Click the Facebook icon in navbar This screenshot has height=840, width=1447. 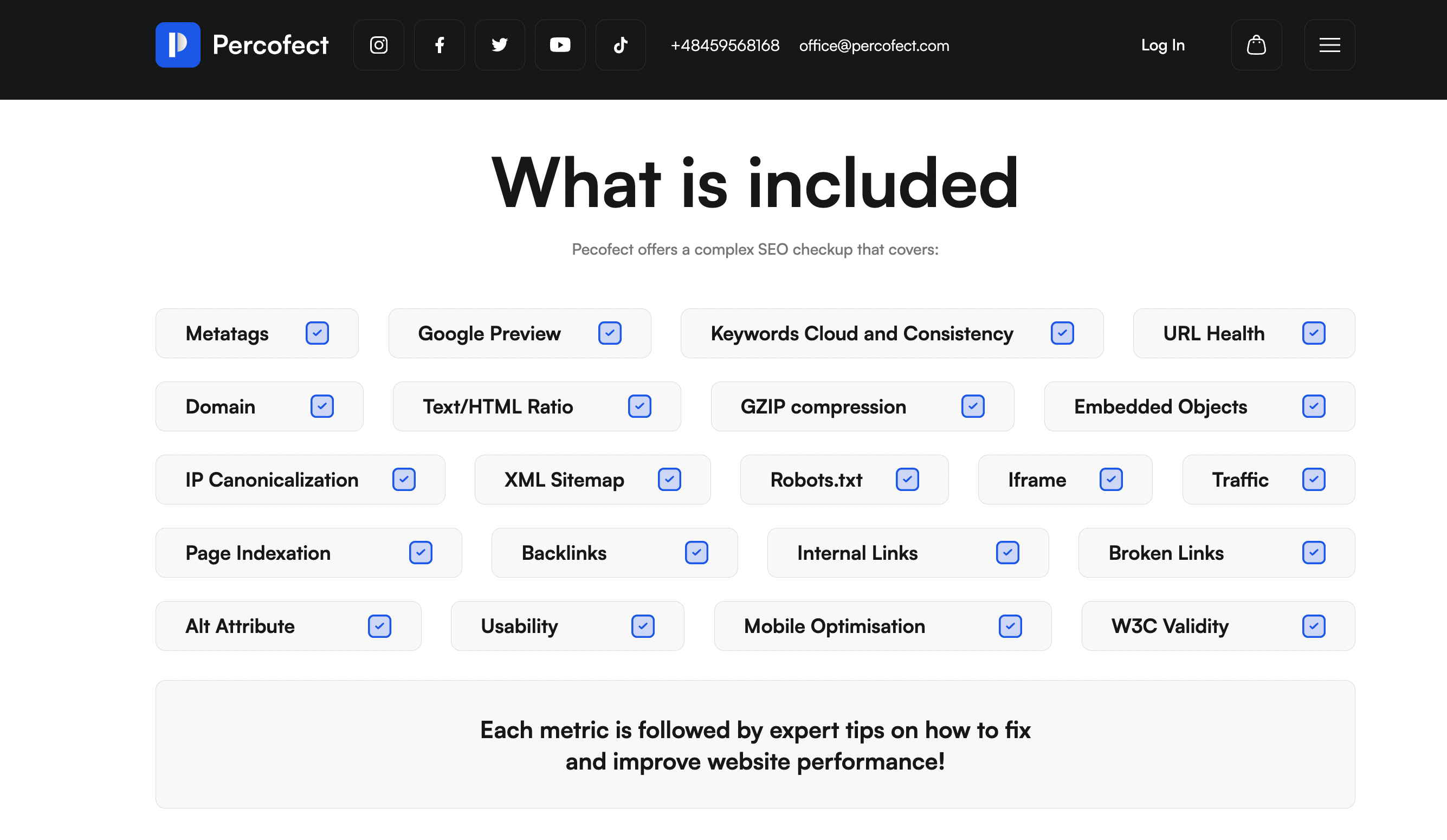(x=438, y=45)
